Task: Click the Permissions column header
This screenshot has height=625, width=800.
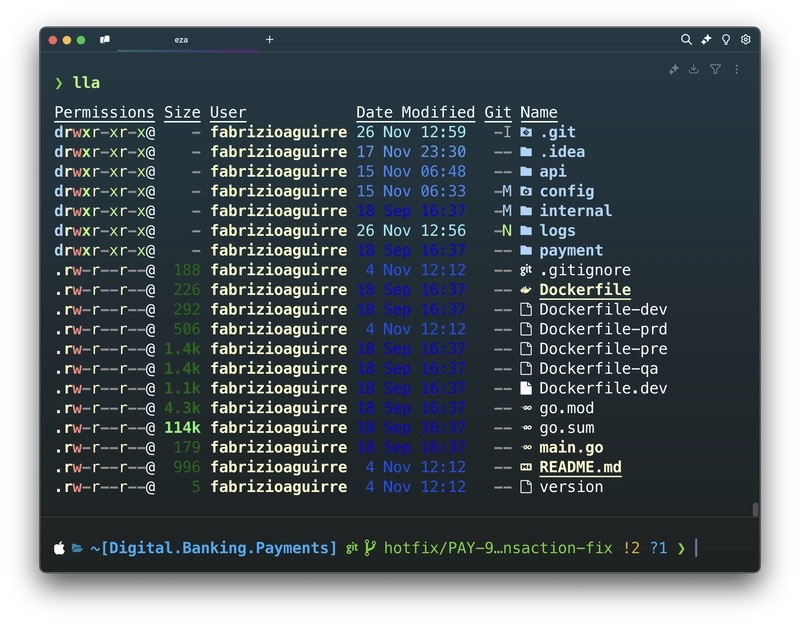Action: (104, 112)
